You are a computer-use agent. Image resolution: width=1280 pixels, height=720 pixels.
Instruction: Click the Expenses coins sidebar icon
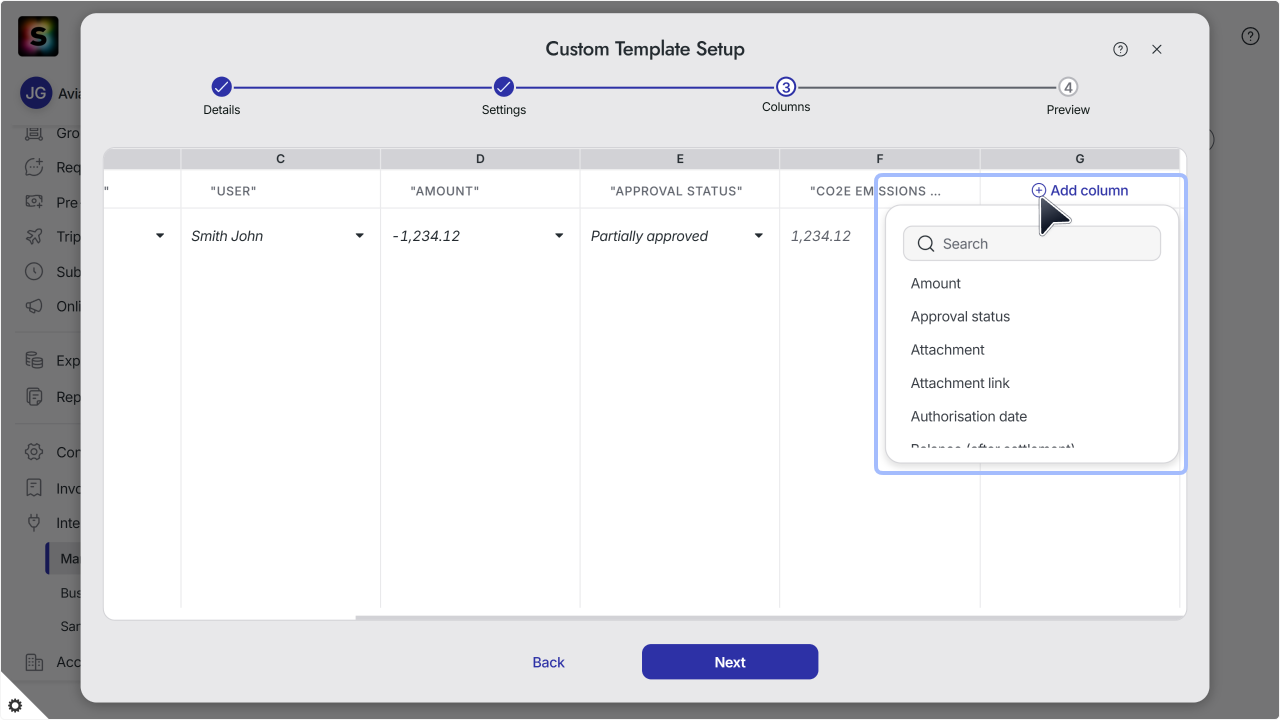click(34, 360)
